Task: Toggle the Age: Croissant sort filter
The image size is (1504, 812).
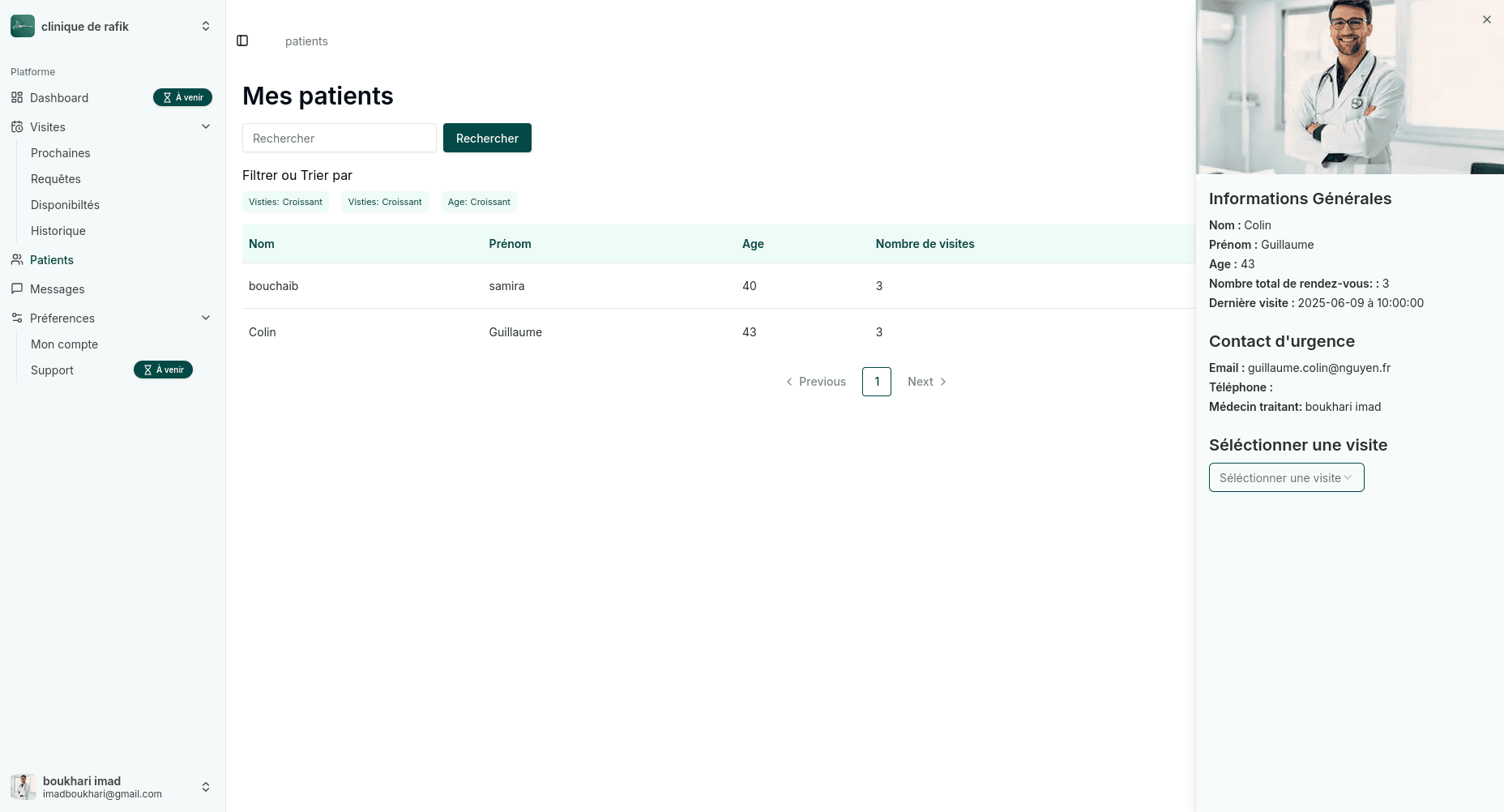Action: [479, 202]
